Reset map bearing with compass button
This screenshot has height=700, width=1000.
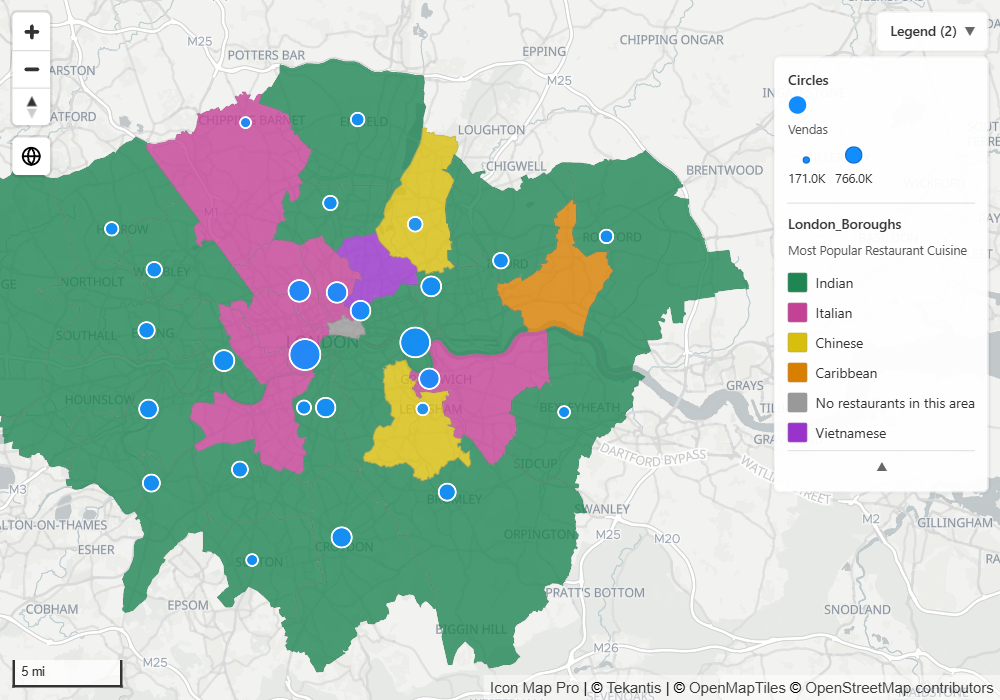point(31,106)
